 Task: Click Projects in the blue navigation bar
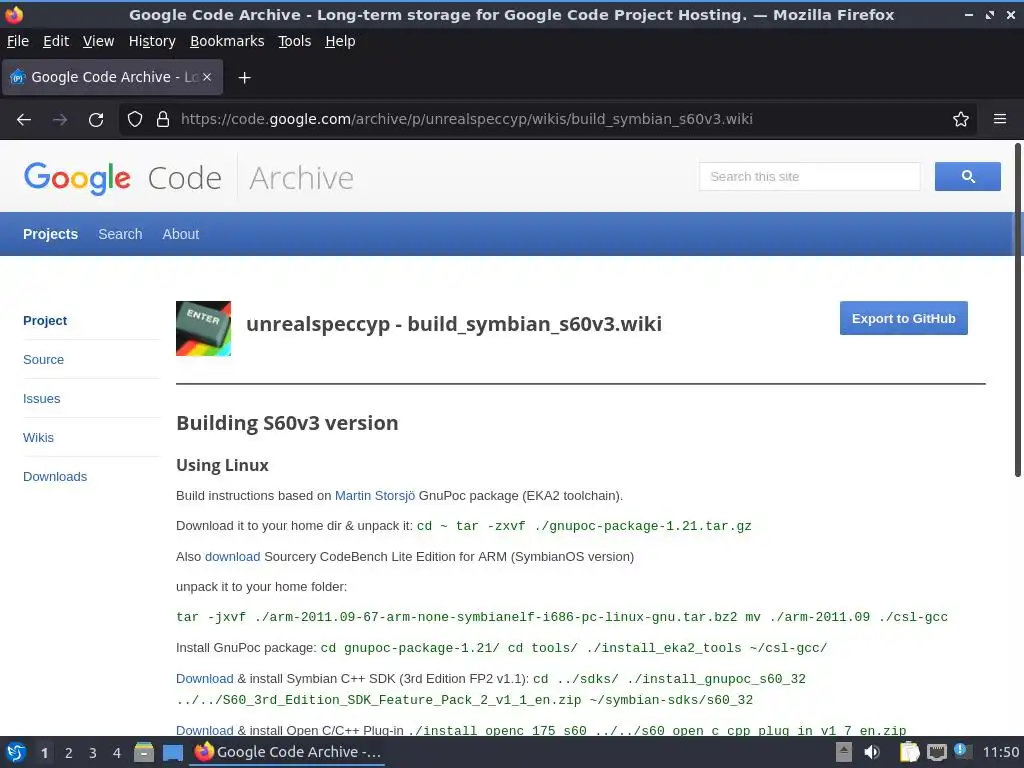(x=50, y=234)
